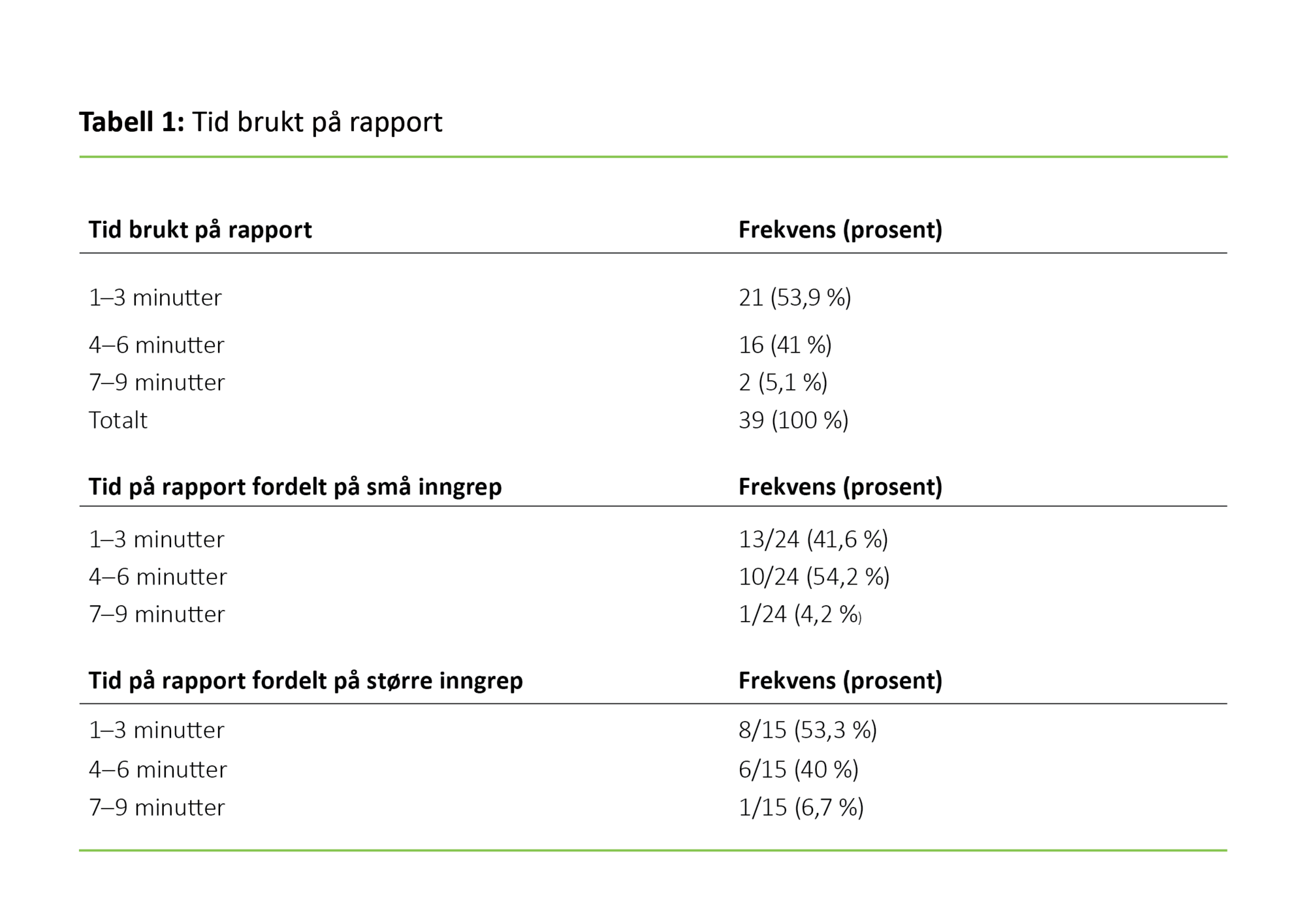Click the "6/15 (40 %)" cell
This screenshot has width=1306, height=924.
[798, 769]
